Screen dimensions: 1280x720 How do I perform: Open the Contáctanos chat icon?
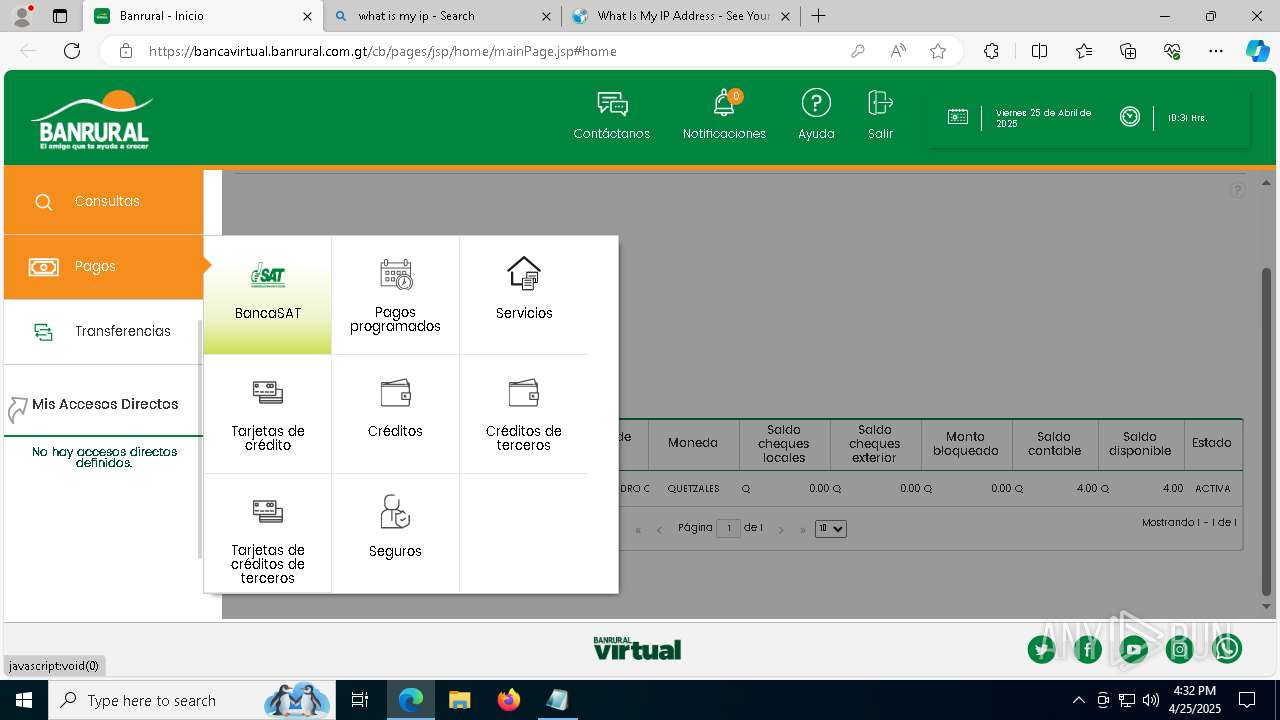[612, 104]
